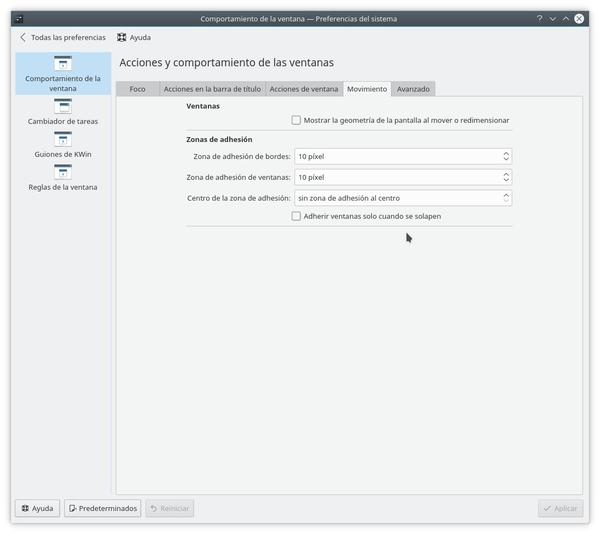
Task: Go back to Todas las preferencias
Action: pos(62,37)
